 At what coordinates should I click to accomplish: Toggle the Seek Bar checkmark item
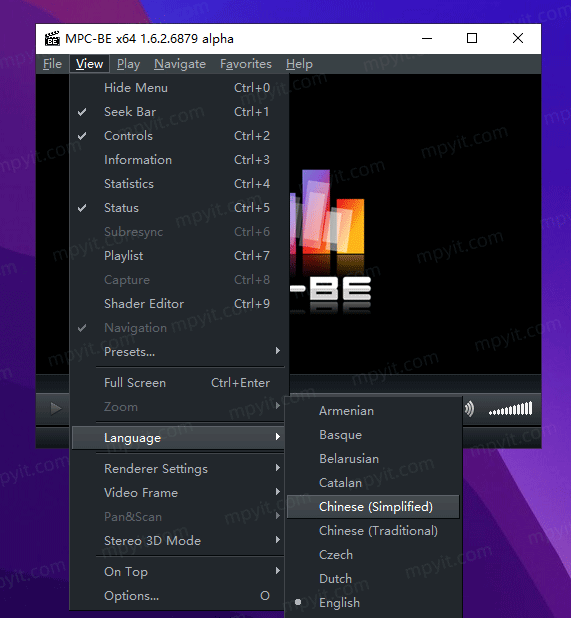(179, 112)
